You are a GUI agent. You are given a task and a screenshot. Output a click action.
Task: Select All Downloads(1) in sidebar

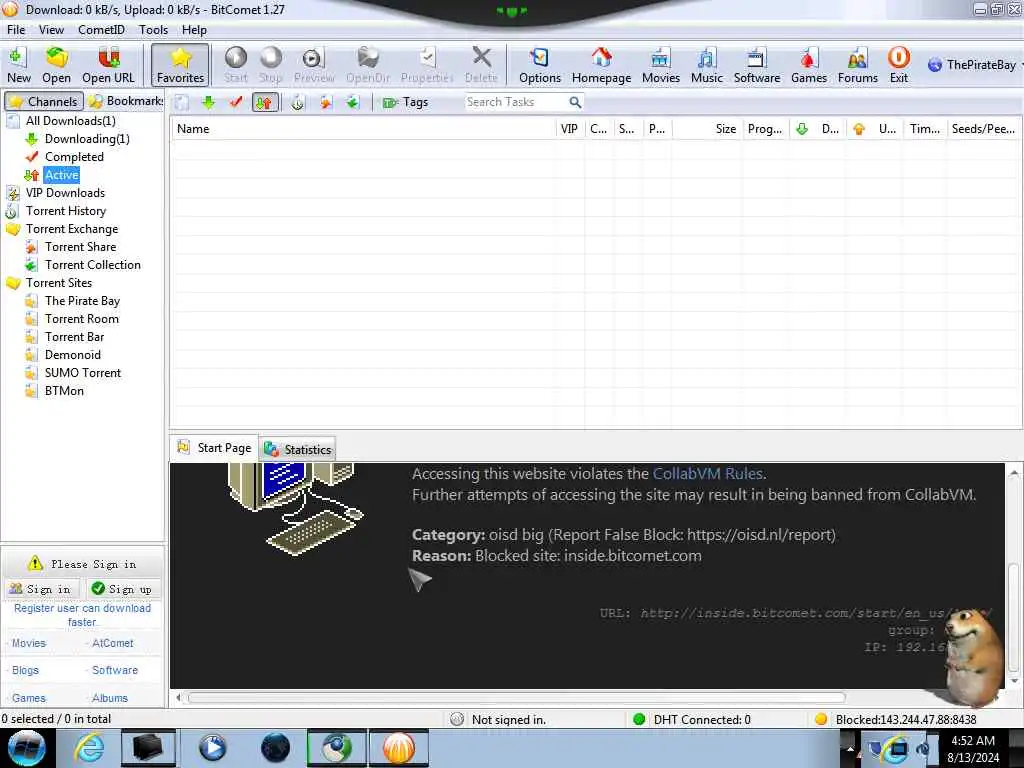71,121
